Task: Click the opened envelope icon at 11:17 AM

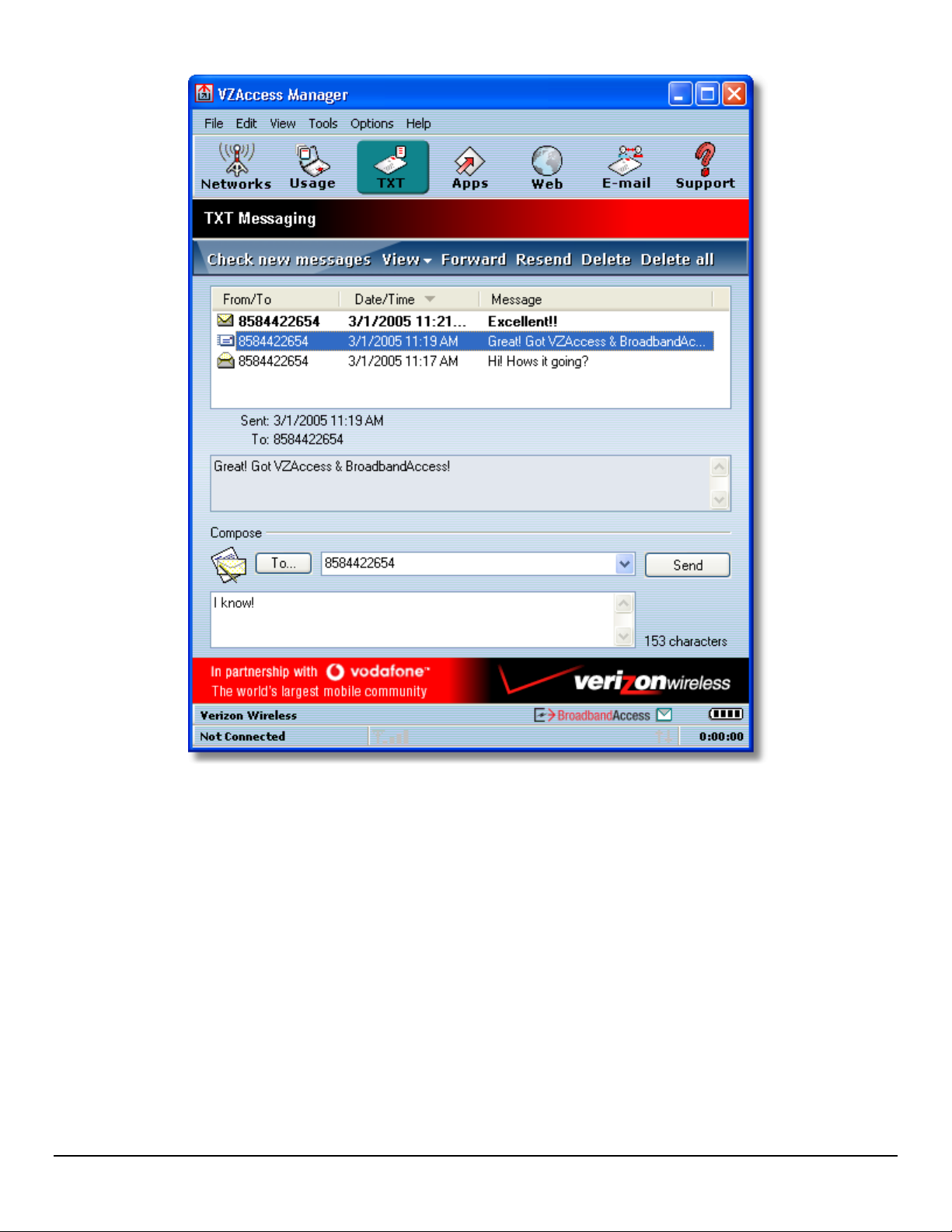Action: point(225,361)
